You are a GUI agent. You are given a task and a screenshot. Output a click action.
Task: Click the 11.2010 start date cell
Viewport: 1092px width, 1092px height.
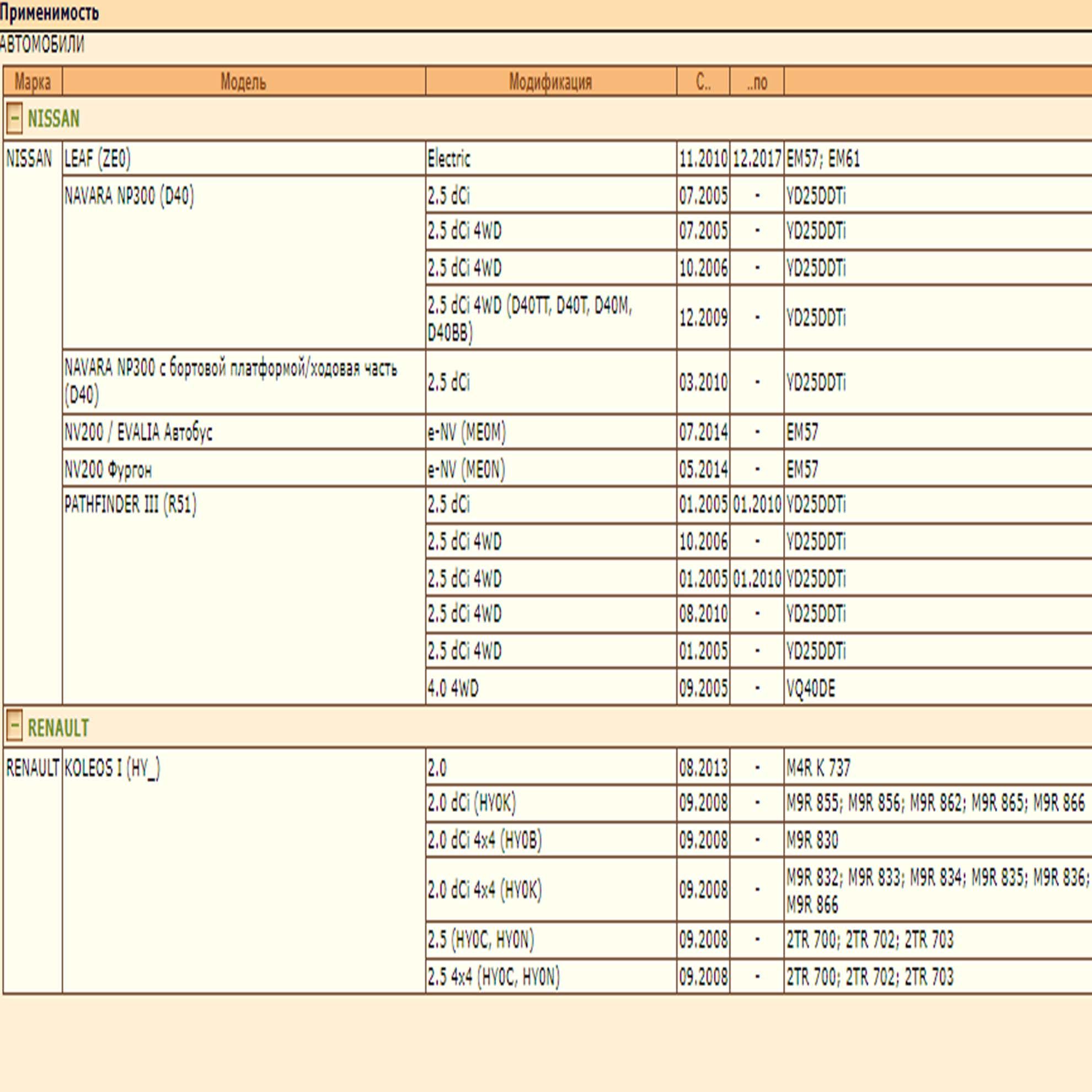coord(703,158)
